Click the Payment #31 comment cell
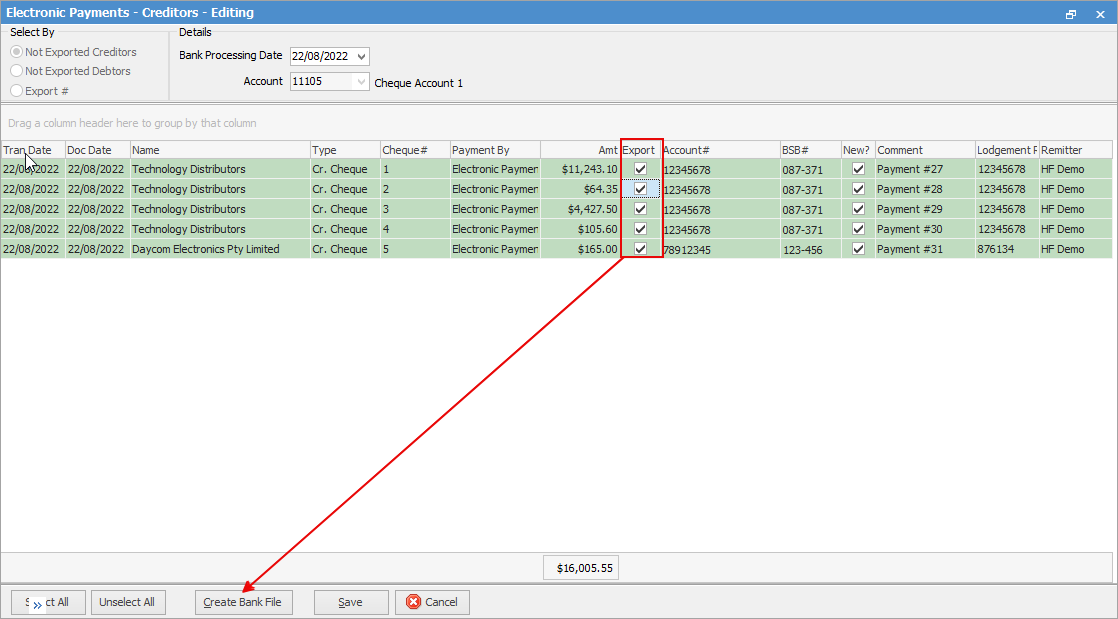The width and height of the screenshot is (1118, 619). click(x=925, y=249)
